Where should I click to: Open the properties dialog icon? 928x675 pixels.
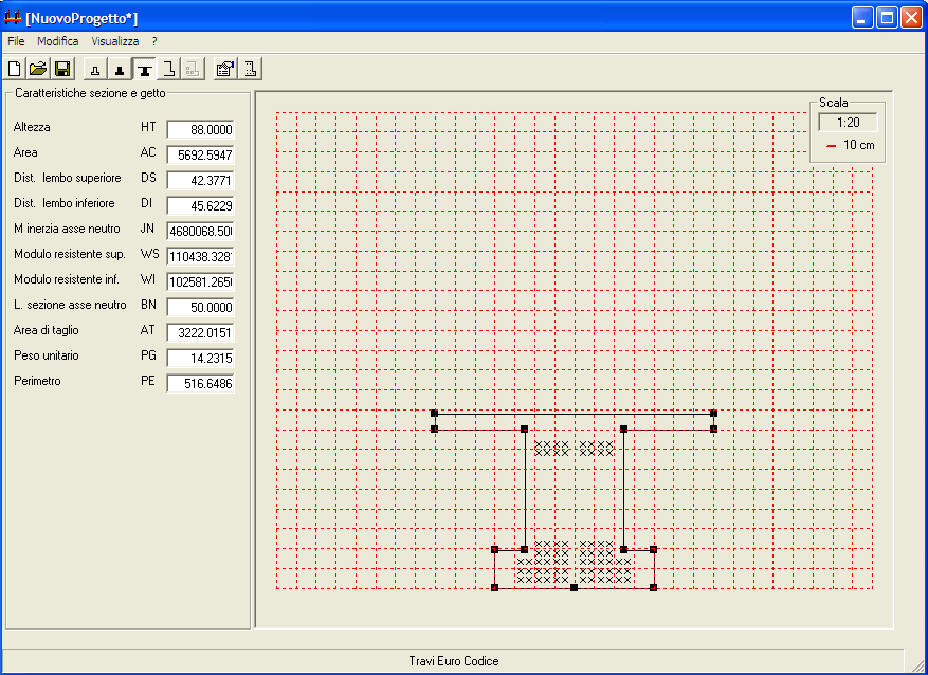click(225, 69)
